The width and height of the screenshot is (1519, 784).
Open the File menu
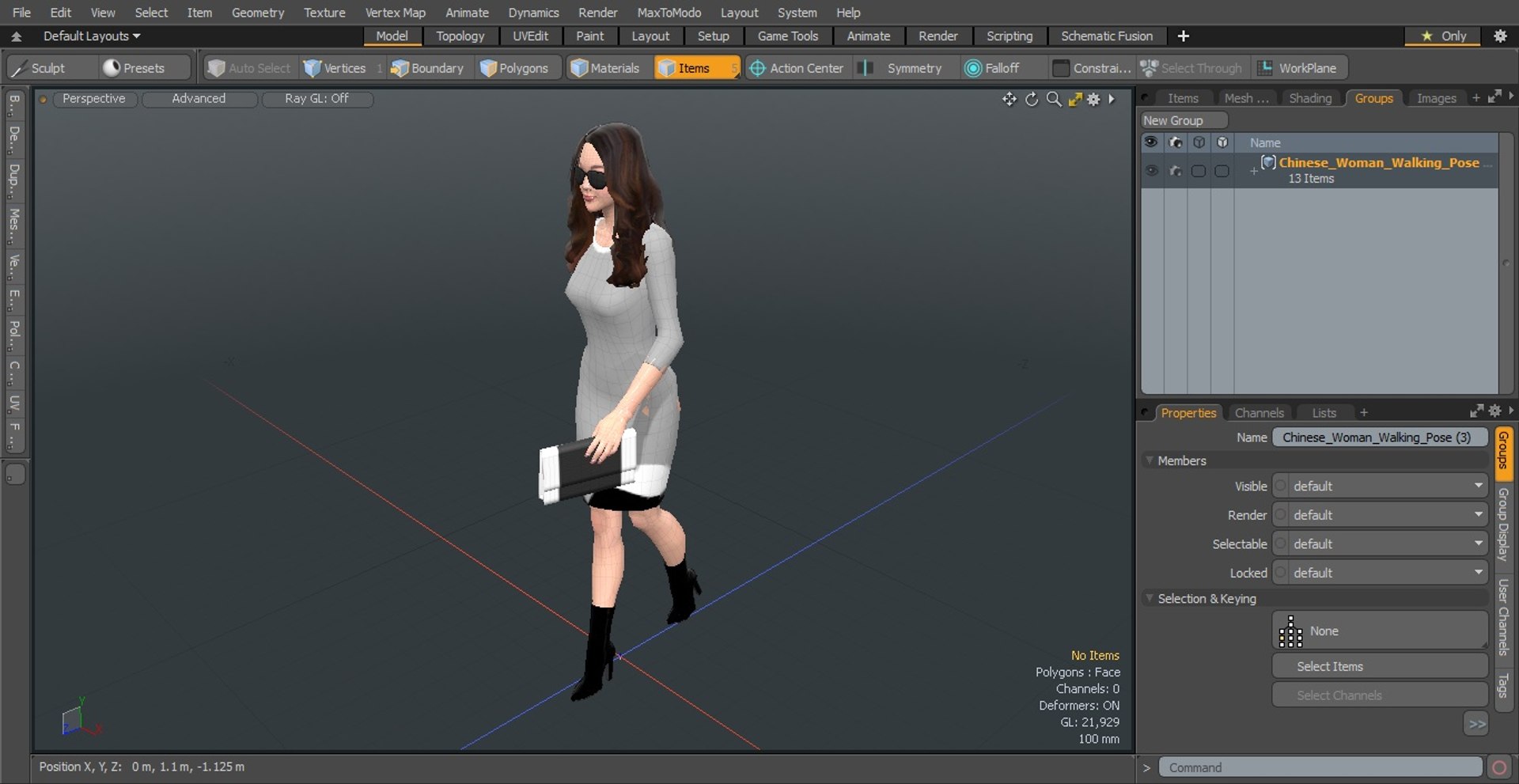click(x=22, y=13)
